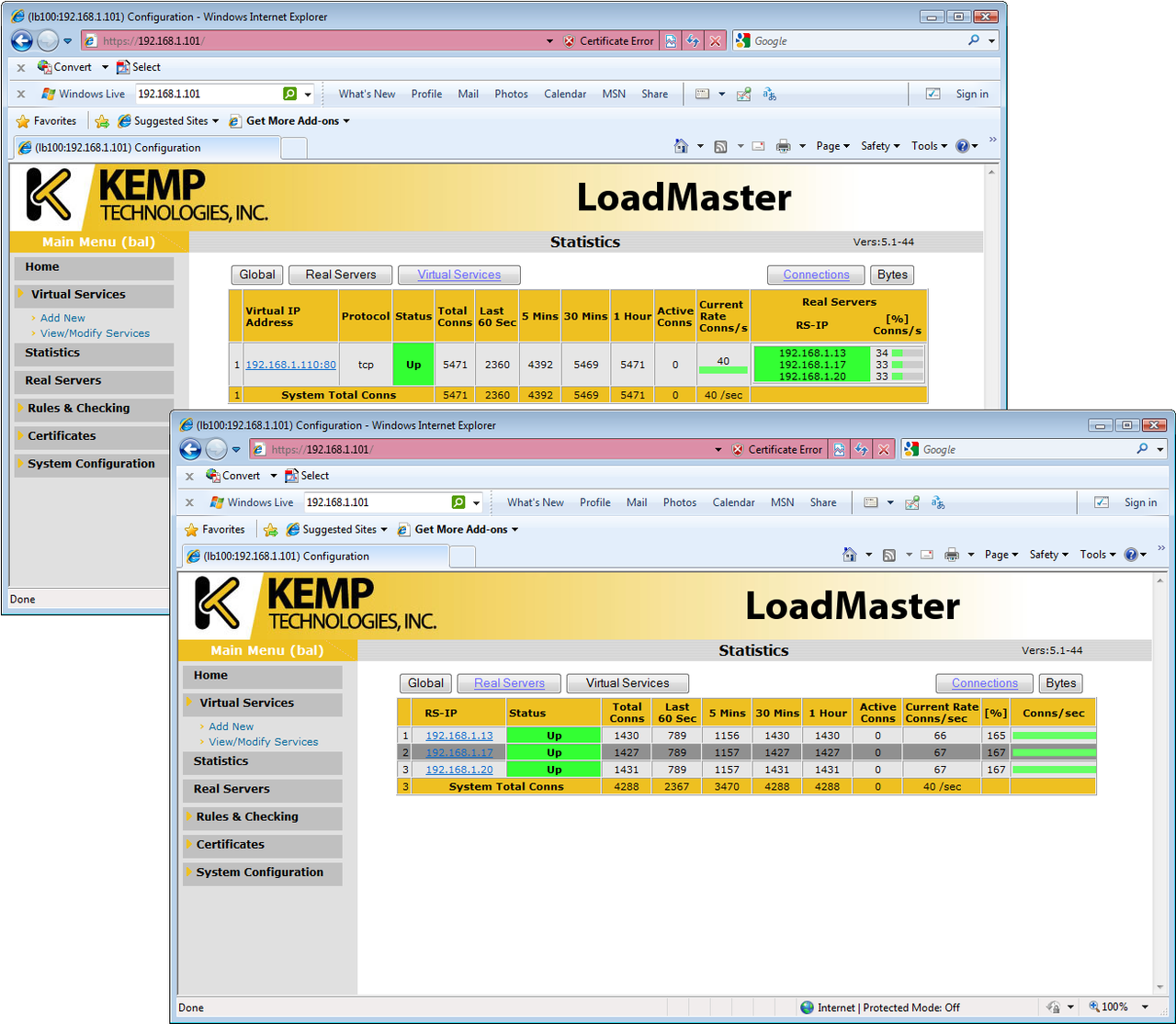Click Windows Live search field in rear window
Viewport: 1176px width, 1024px height.
(209, 94)
